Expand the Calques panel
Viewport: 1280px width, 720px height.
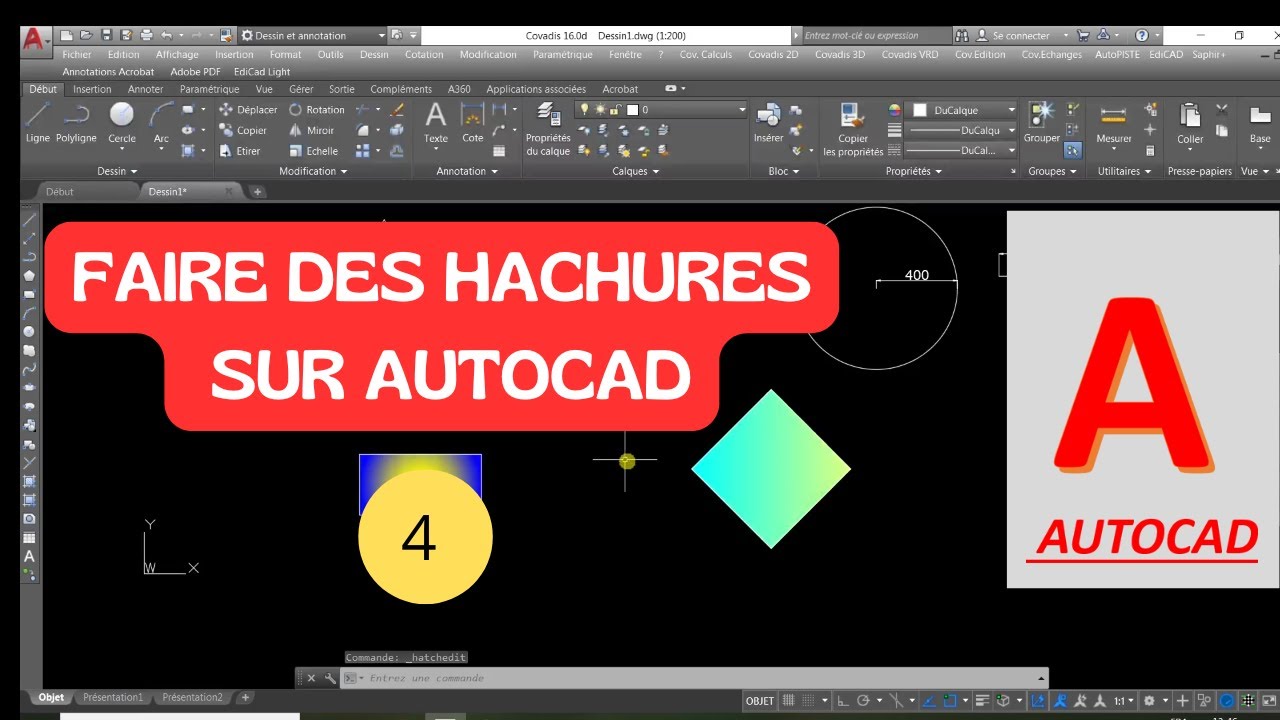pos(636,171)
